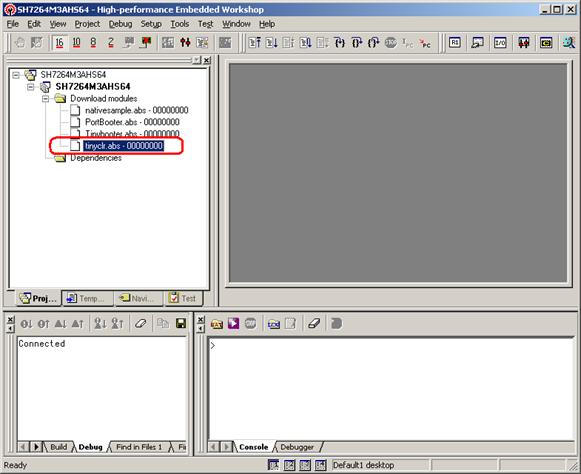This screenshot has width=581, height=474.
Task: Open the Edit menu
Action: pyautogui.click(x=34, y=24)
